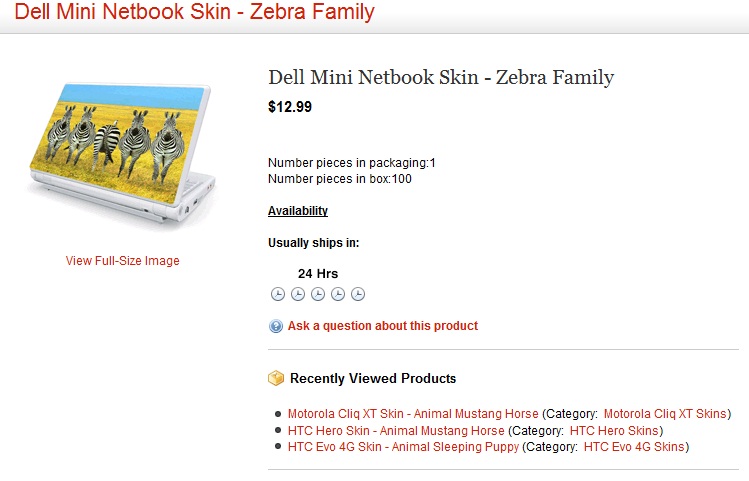Open the zebra netbook skin product image
The image size is (749, 481).
(122, 152)
